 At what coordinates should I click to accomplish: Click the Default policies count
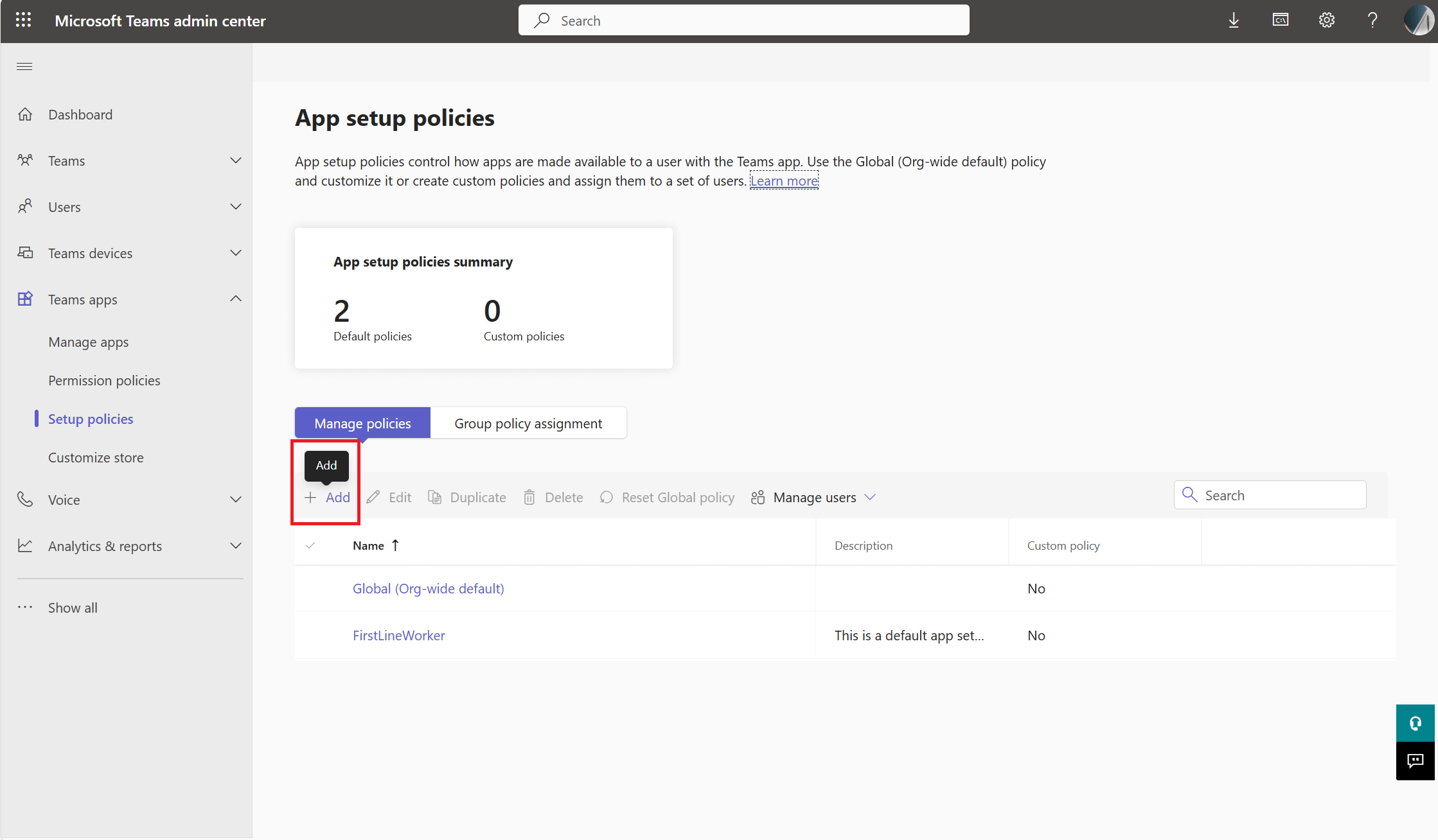(342, 311)
